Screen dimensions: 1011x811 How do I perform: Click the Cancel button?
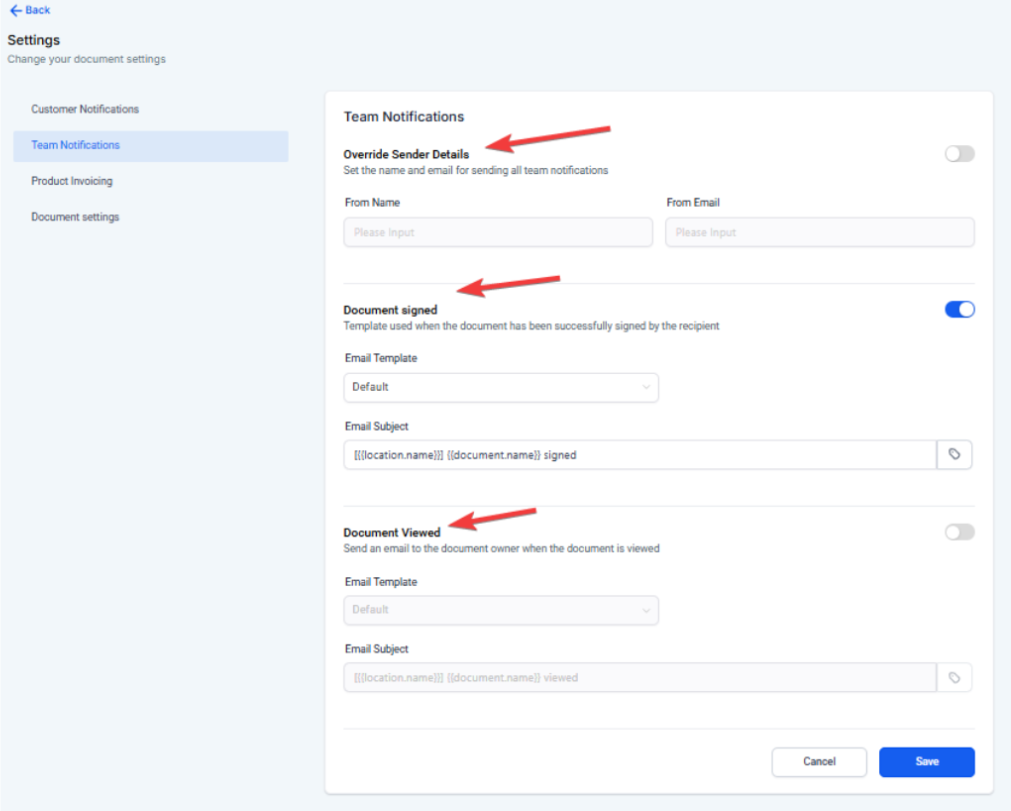point(819,762)
